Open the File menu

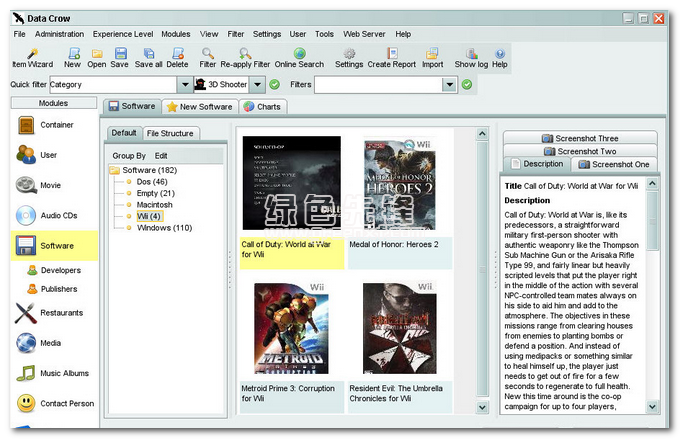[20, 34]
